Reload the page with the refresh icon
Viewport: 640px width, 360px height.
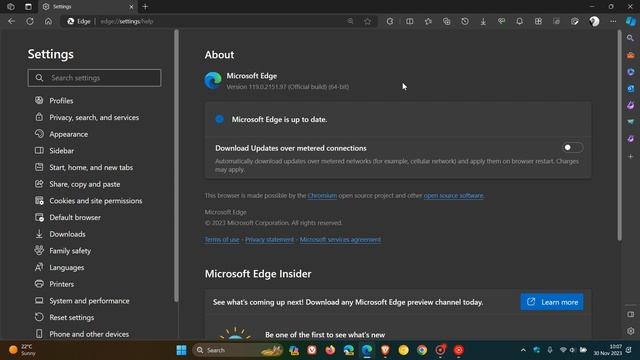coord(30,21)
